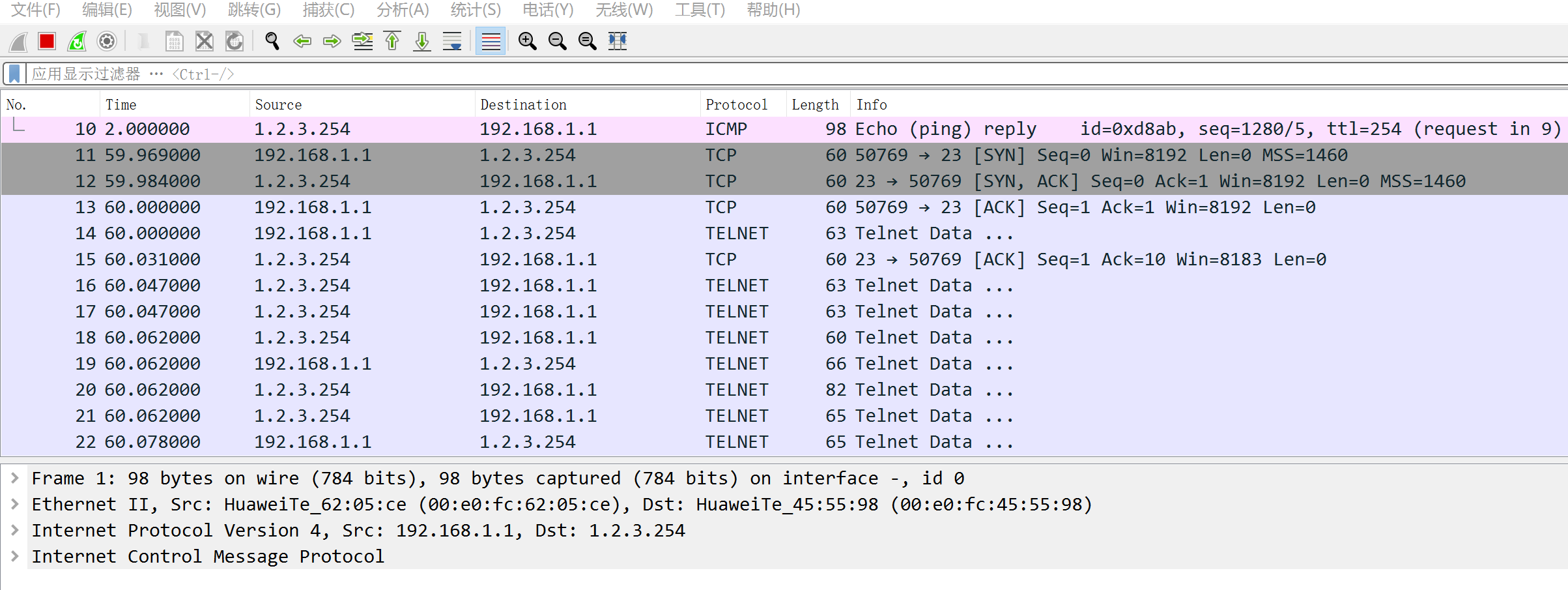Expand the Frame 1 details row

14,479
